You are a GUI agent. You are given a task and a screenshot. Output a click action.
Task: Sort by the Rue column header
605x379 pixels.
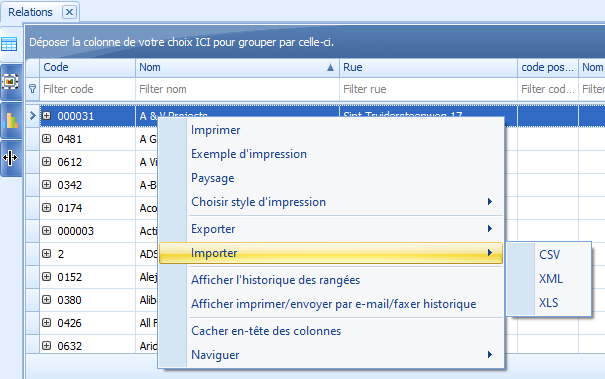tap(428, 68)
